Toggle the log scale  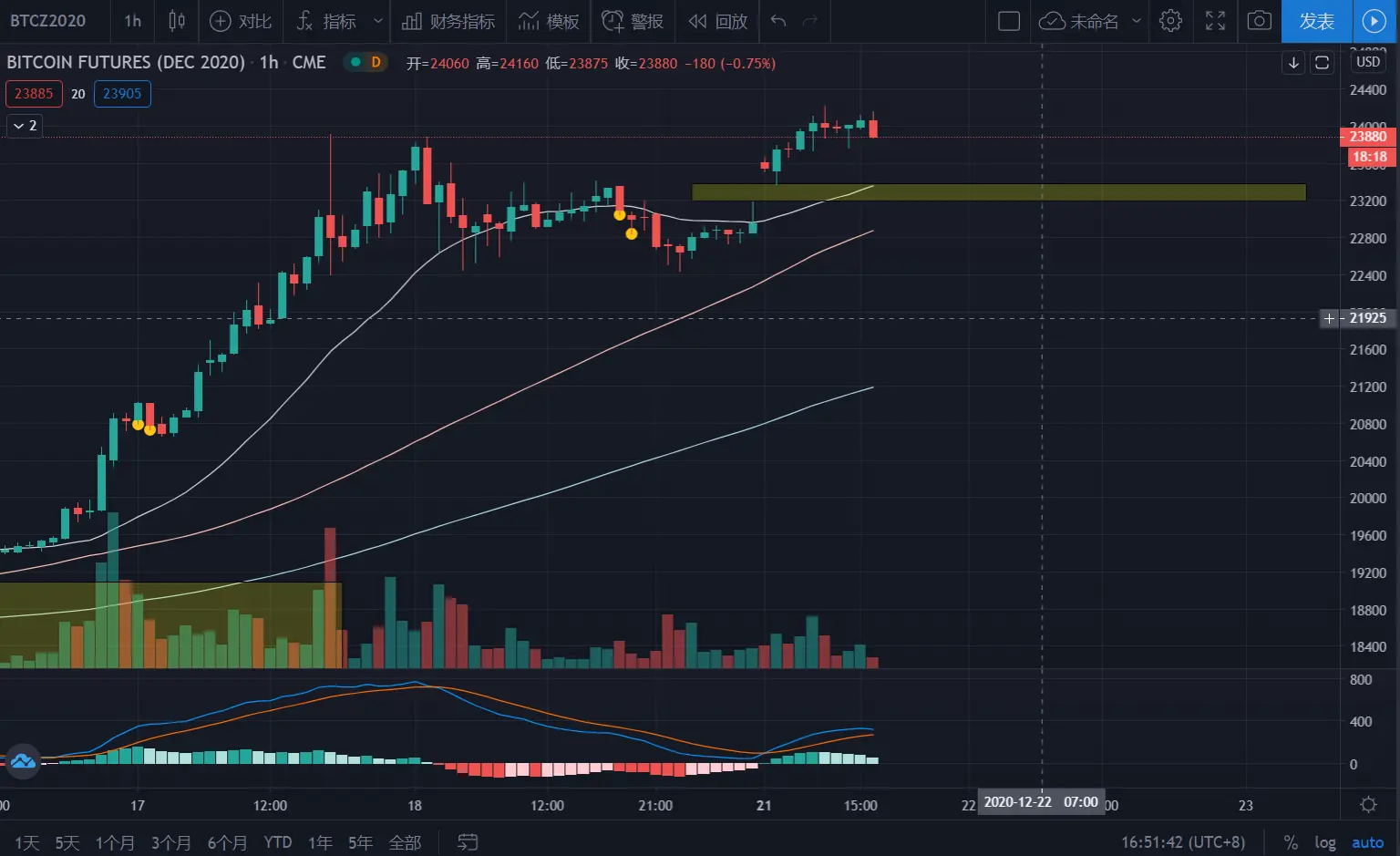click(1325, 842)
